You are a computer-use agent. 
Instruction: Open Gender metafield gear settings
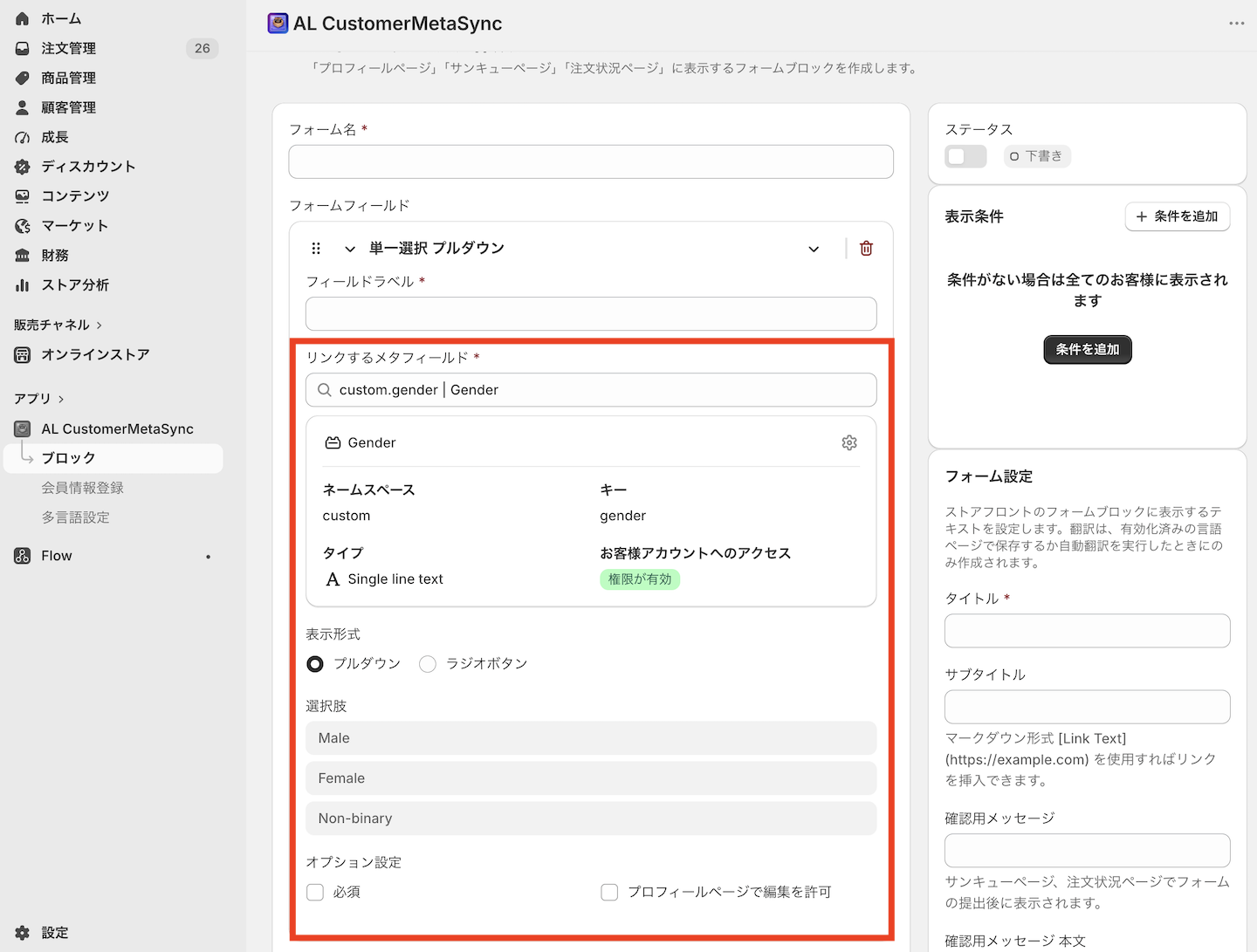[849, 443]
